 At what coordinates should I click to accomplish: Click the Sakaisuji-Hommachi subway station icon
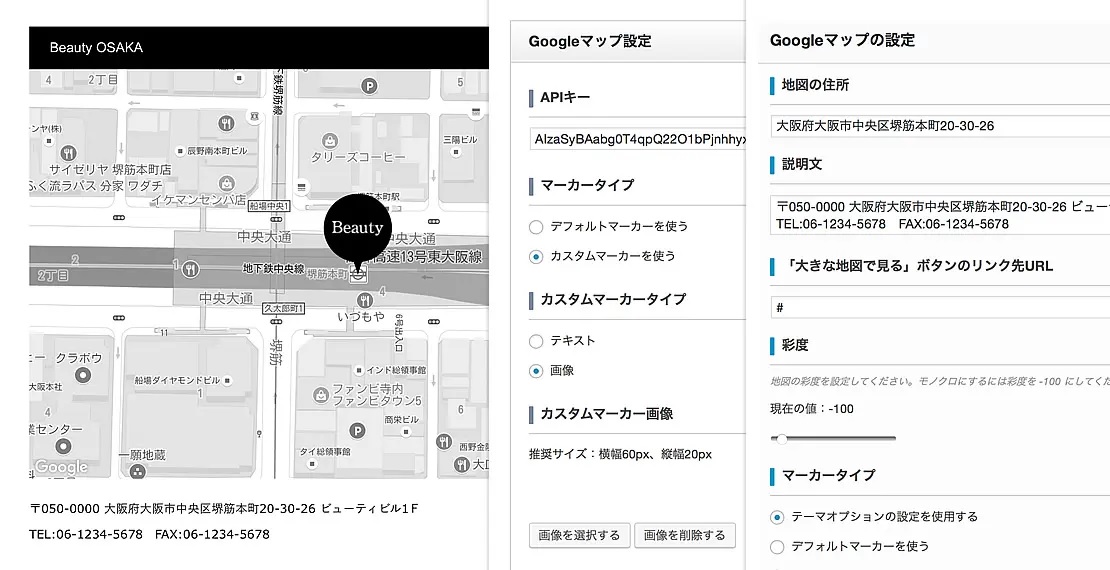(x=359, y=274)
